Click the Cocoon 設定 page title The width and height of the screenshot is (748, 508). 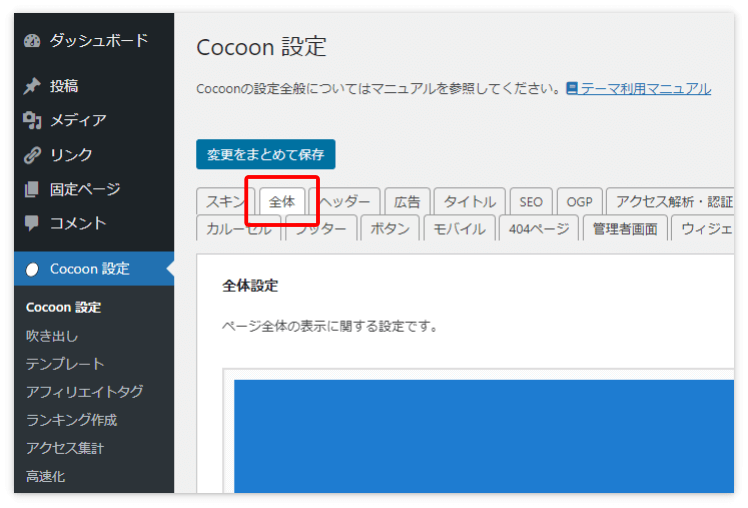261,47
